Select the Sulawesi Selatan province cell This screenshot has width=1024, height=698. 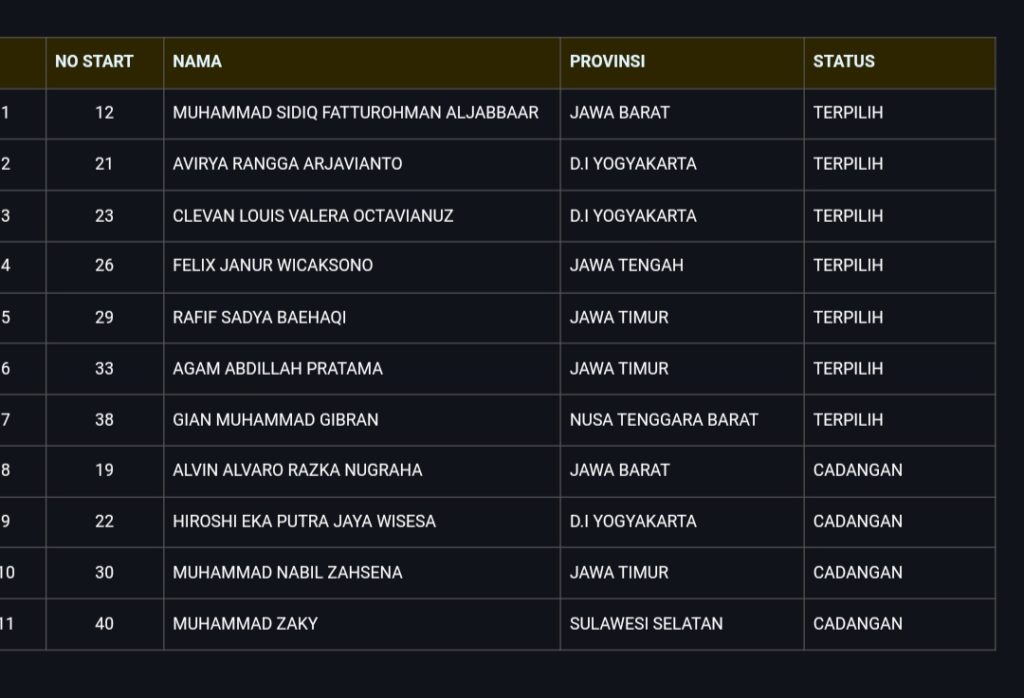[645, 624]
